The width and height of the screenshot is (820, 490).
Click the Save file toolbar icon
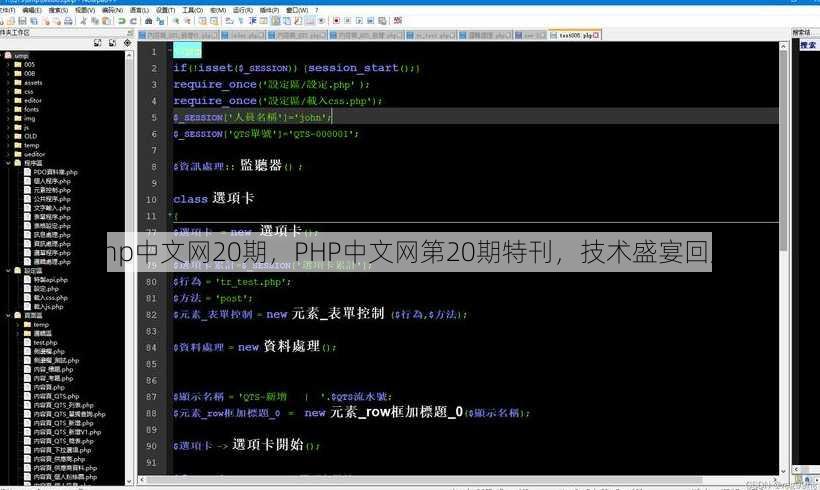point(22,21)
